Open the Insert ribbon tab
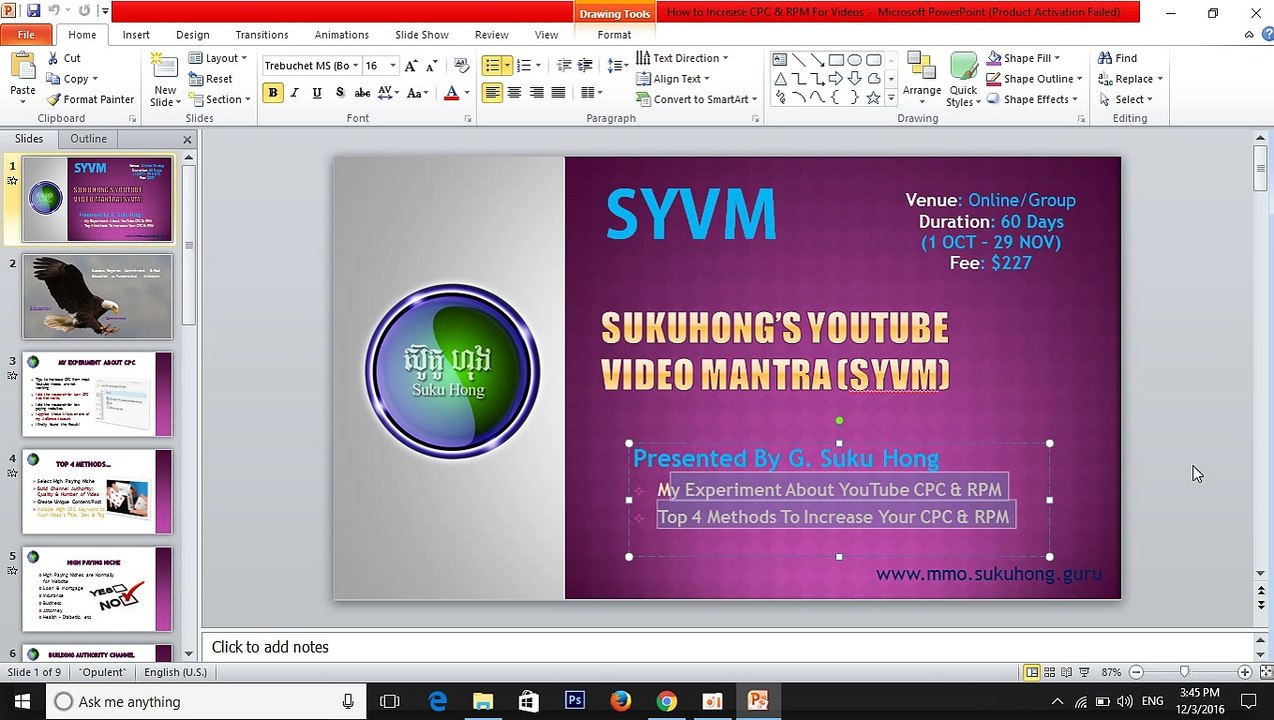 (136, 34)
